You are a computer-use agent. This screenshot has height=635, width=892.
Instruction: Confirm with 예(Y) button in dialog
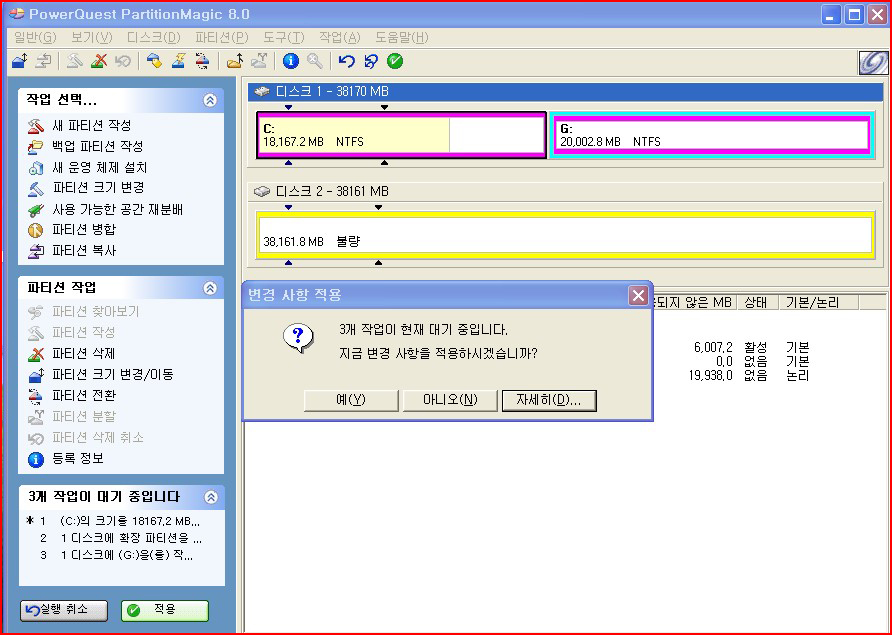(351, 400)
